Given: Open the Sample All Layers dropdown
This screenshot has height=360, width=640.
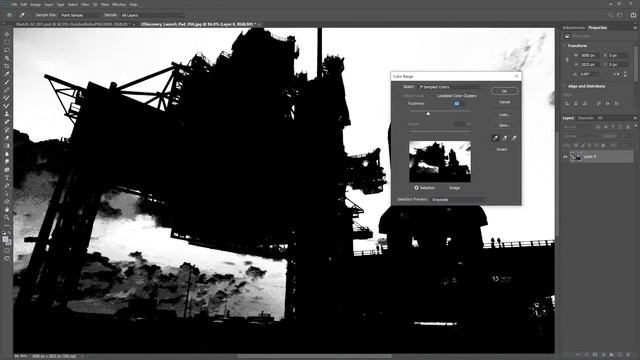Looking at the screenshot, I should pyautogui.click(x=152, y=15).
